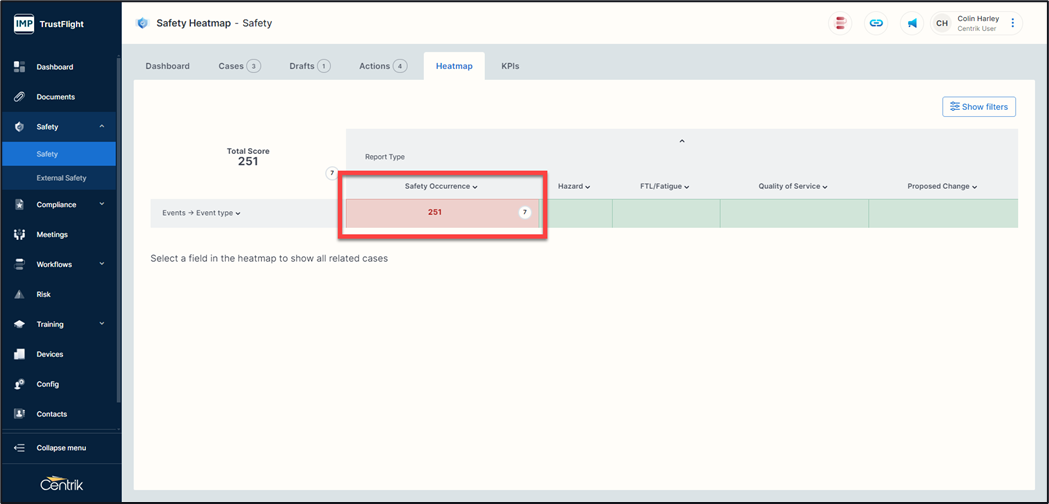Collapse the Report Type header chevron

pos(682,142)
